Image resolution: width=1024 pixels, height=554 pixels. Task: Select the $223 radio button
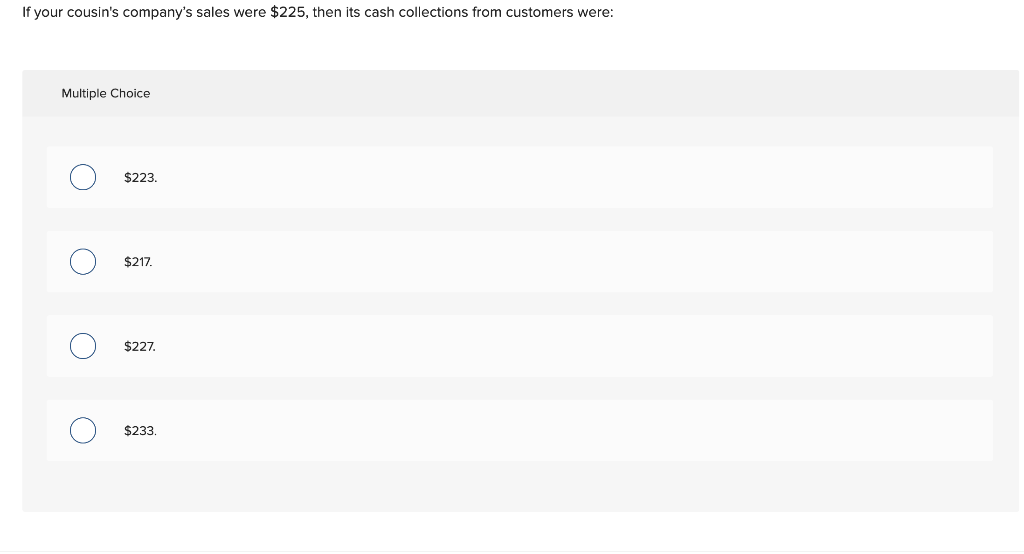[83, 177]
